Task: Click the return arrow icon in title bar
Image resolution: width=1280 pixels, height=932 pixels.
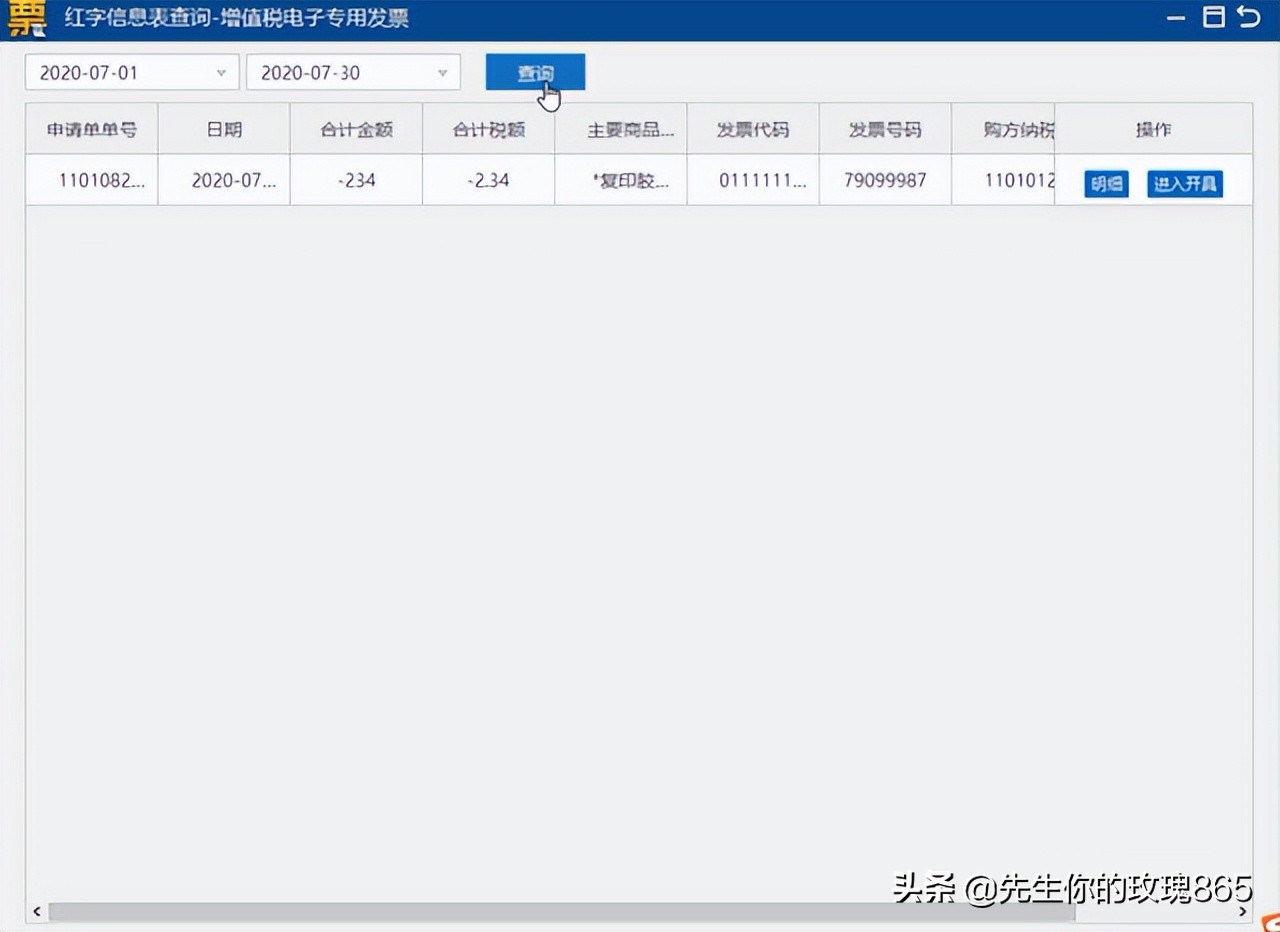Action: [x=1247, y=17]
